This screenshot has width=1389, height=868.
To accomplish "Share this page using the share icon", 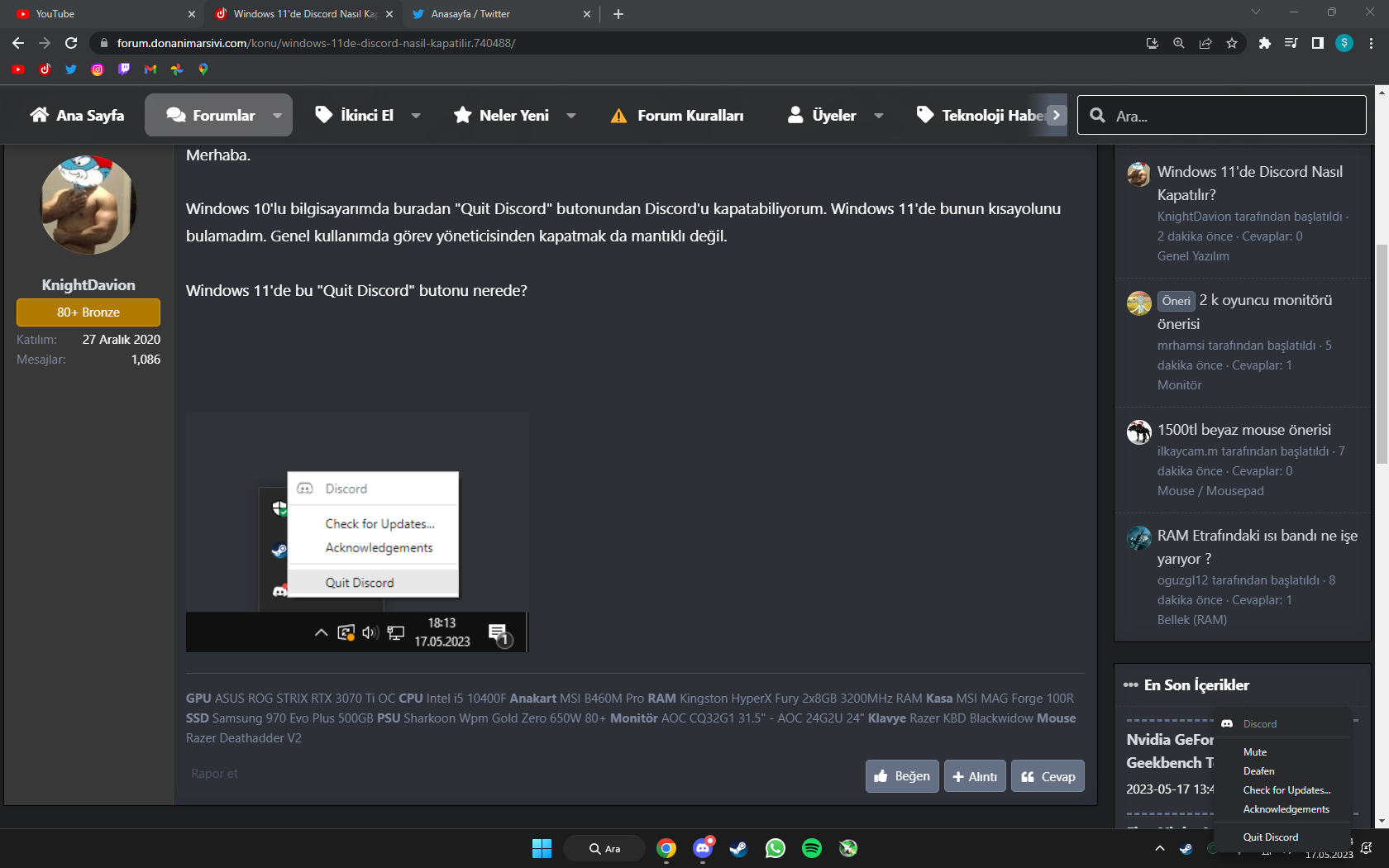I will click(1205, 43).
